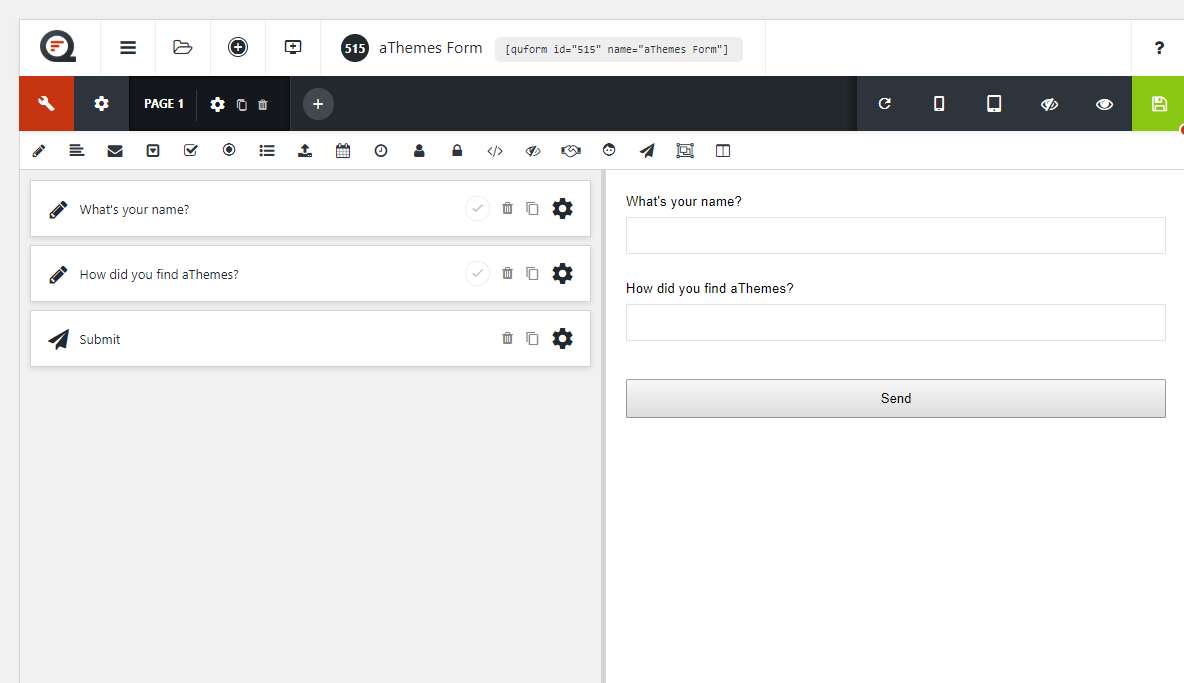Add a Password field element
This screenshot has height=683, width=1184.
(x=457, y=151)
